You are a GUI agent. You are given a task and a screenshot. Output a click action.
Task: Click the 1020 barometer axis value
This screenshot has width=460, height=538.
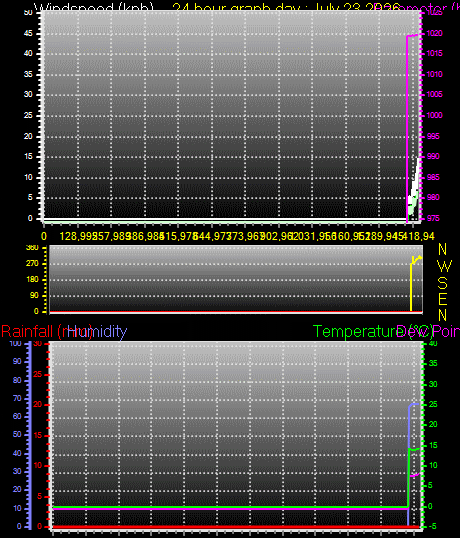[434, 33]
